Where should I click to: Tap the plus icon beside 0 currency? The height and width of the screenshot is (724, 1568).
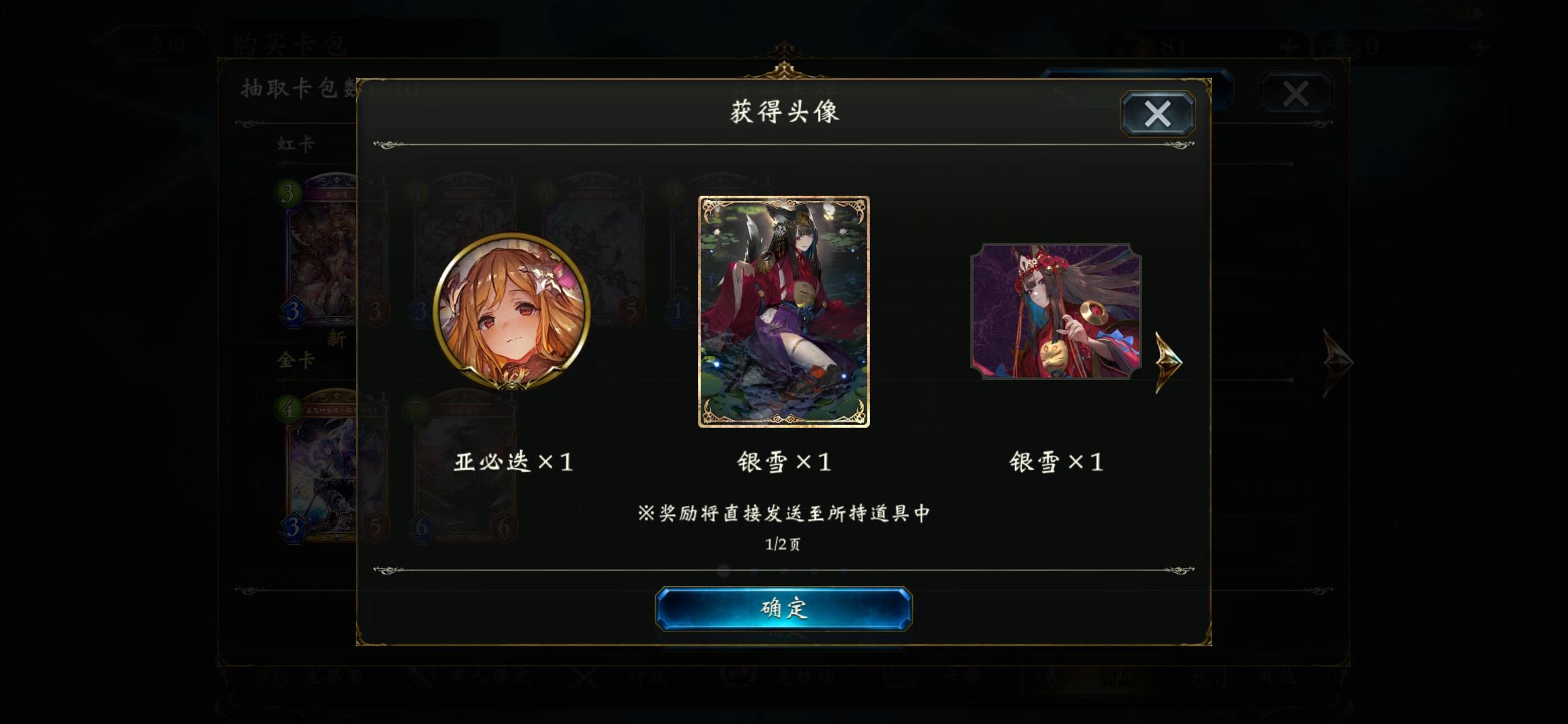tap(1481, 47)
